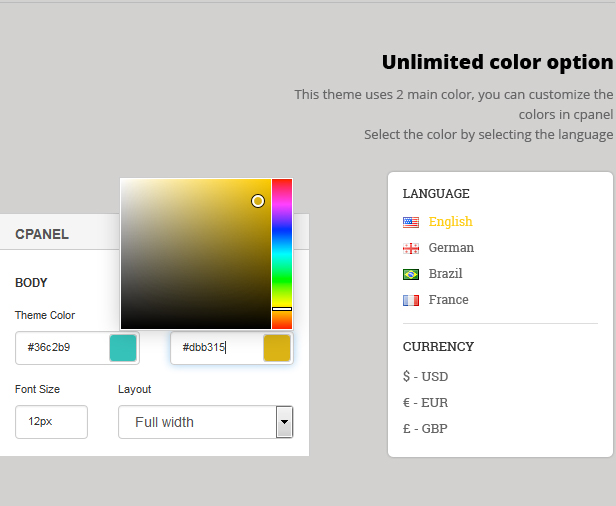Choose the Brazil language option
The height and width of the screenshot is (506, 616).
tap(445, 273)
